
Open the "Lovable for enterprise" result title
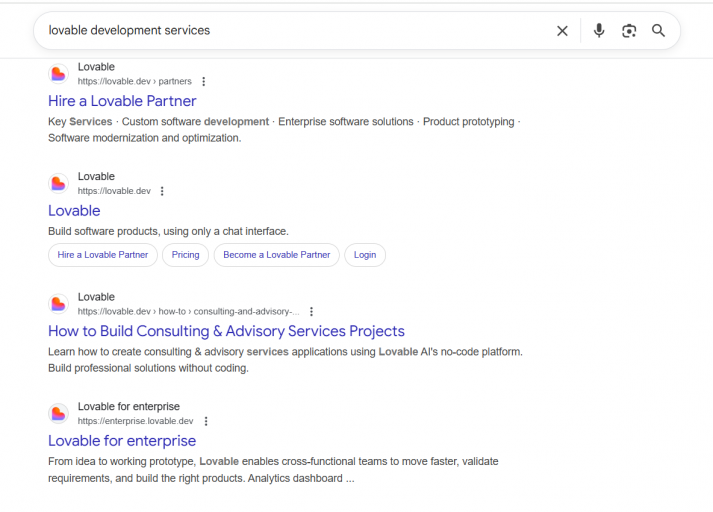point(122,441)
